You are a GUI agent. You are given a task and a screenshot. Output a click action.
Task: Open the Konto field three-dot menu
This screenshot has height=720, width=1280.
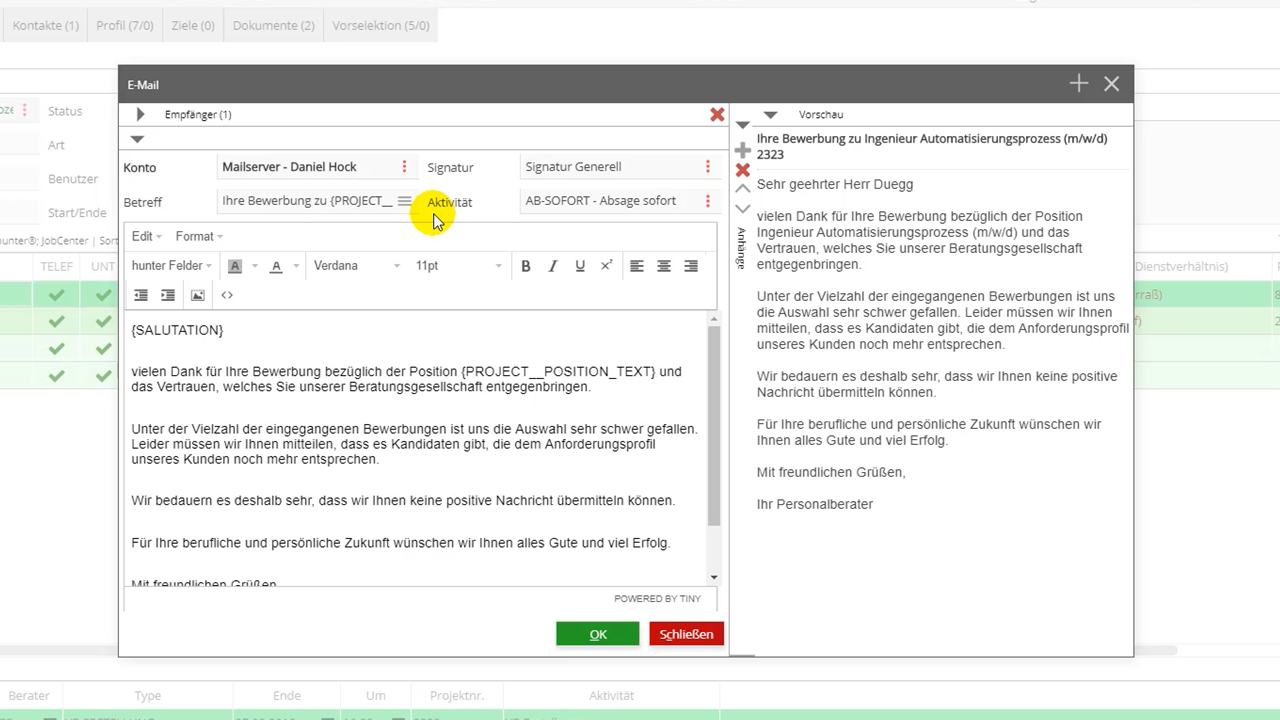(x=404, y=167)
